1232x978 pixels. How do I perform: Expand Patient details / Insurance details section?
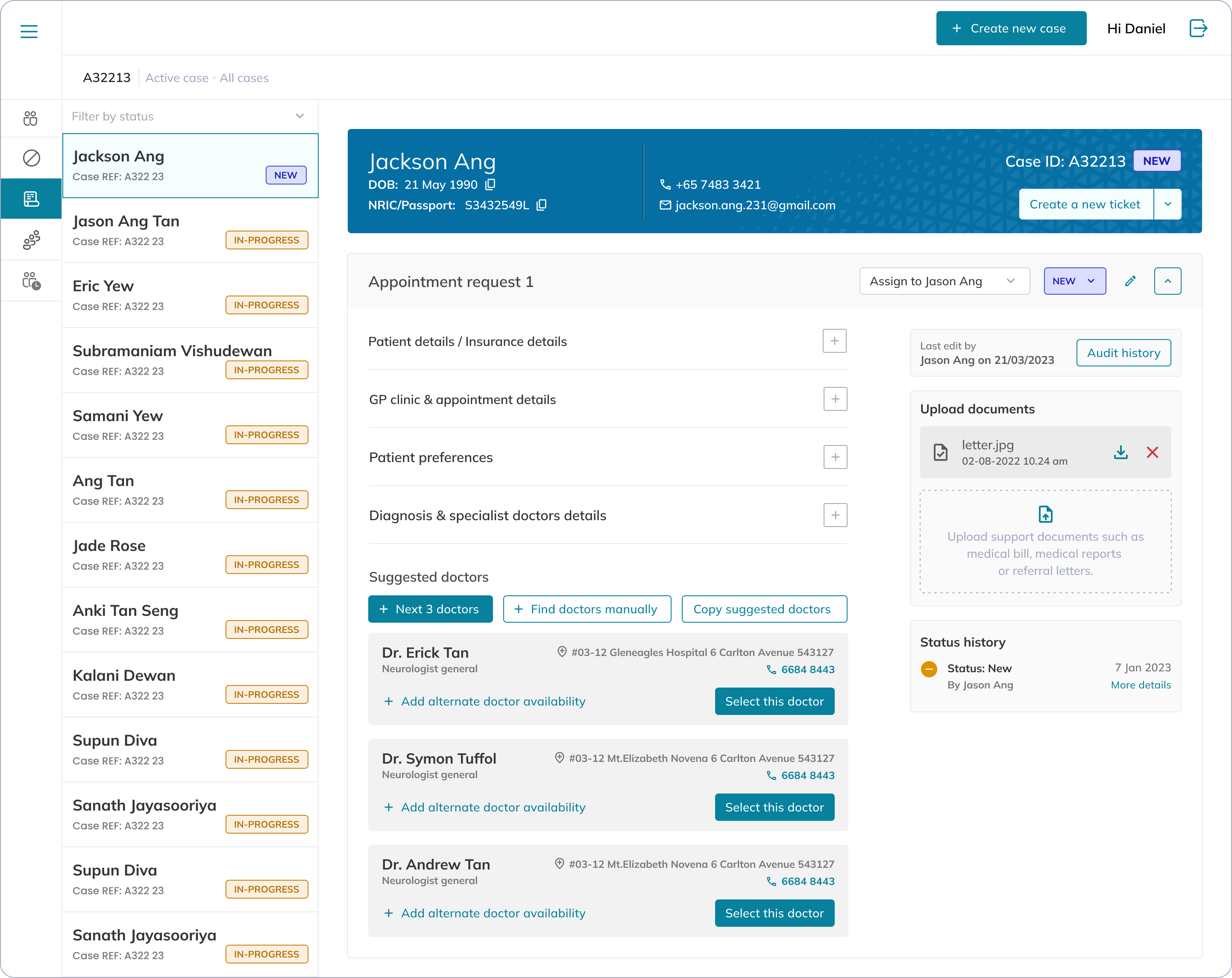point(834,341)
